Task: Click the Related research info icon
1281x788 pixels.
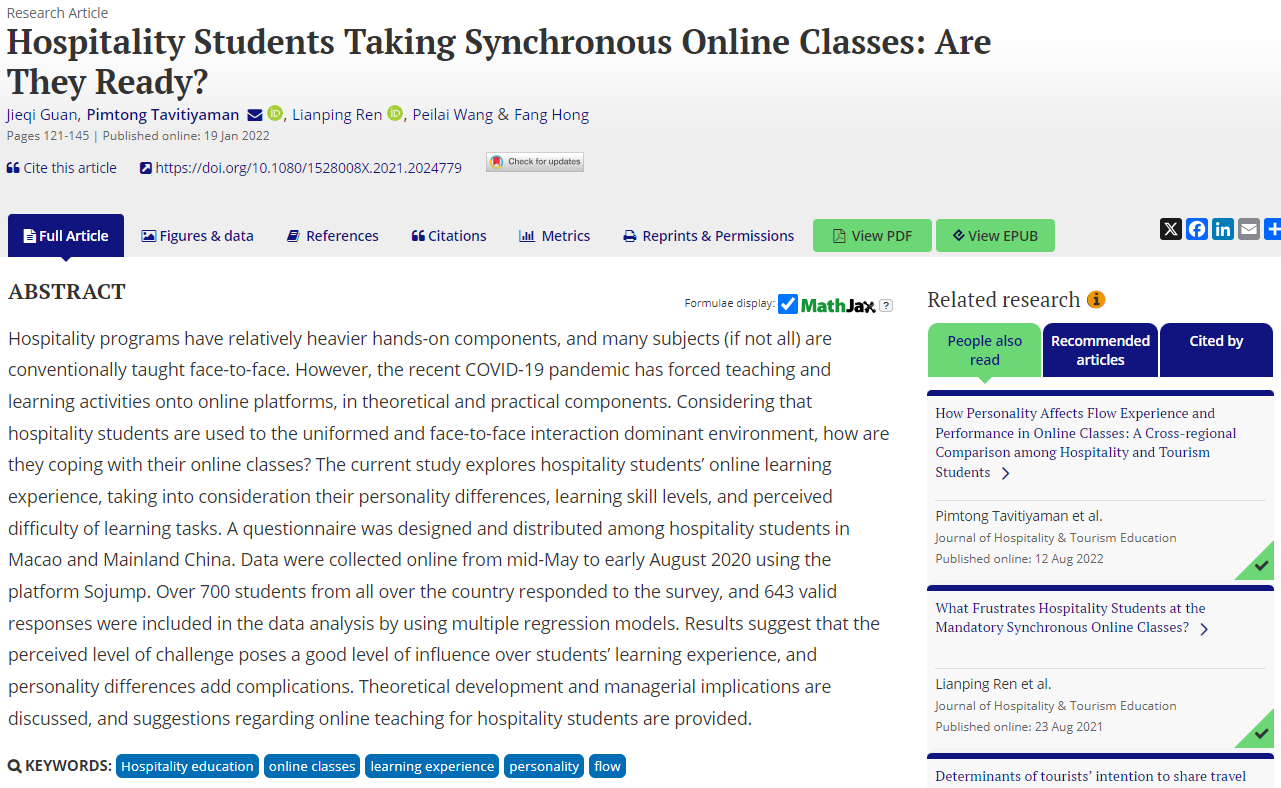Action: pyautogui.click(x=1096, y=300)
